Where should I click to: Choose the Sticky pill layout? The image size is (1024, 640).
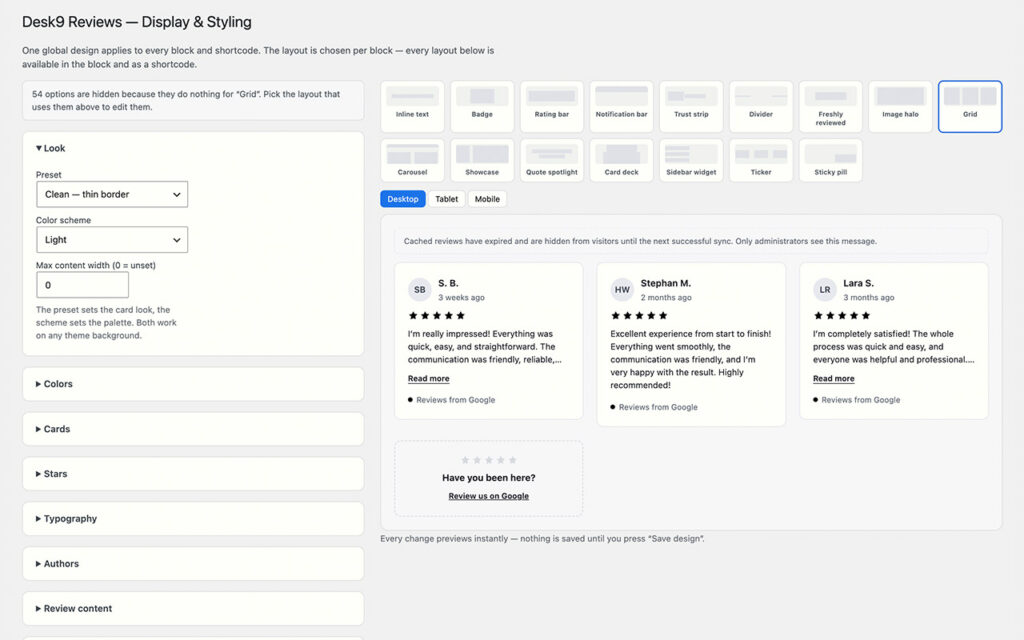[831, 160]
